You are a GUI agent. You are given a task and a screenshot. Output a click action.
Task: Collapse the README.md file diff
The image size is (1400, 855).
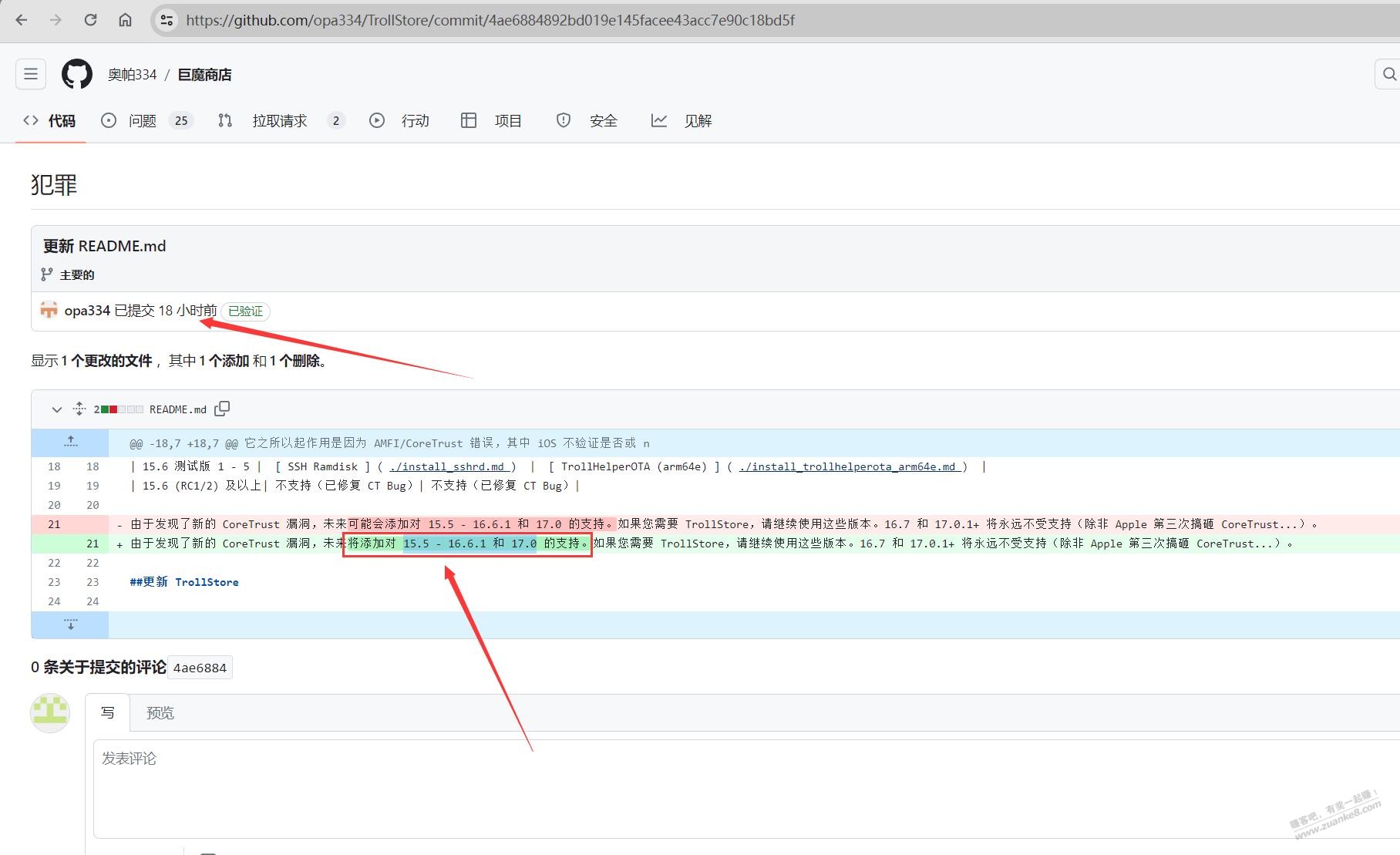click(x=56, y=409)
